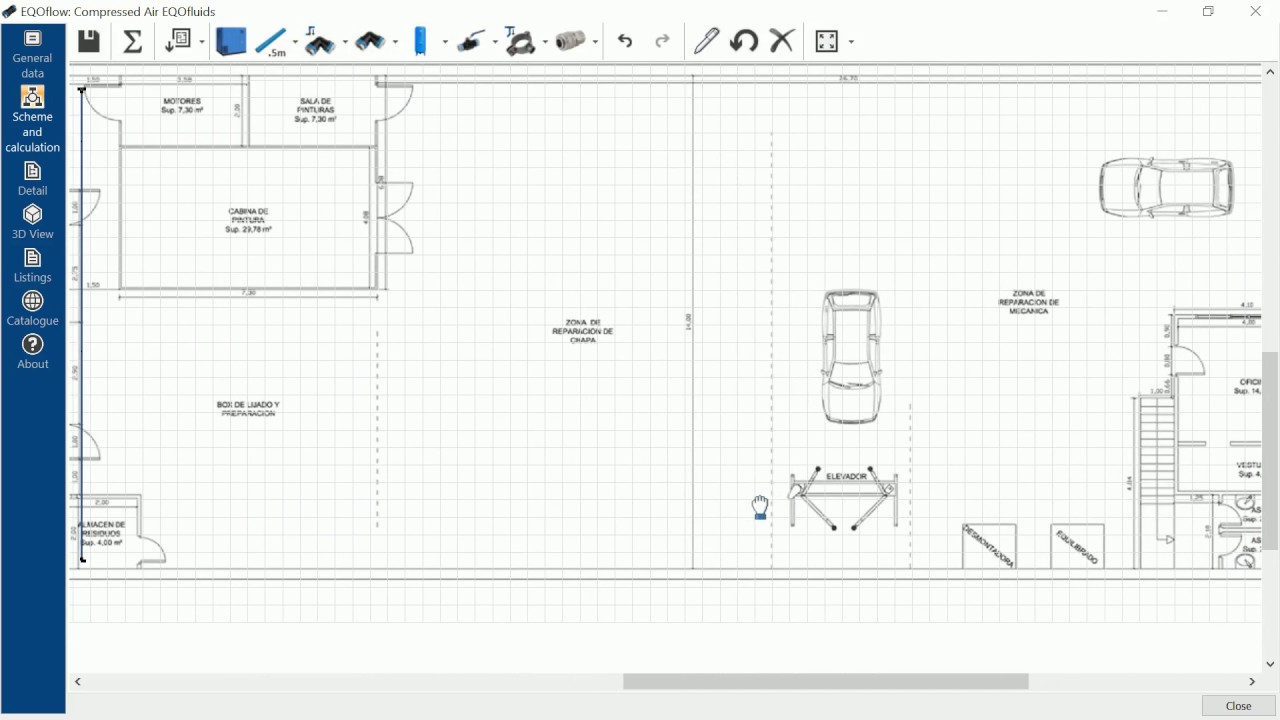Click the SALA DE PINTURAS room label
The width and height of the screenshot is (1280, 720).
pyautogui.click(x=315, y=110)
